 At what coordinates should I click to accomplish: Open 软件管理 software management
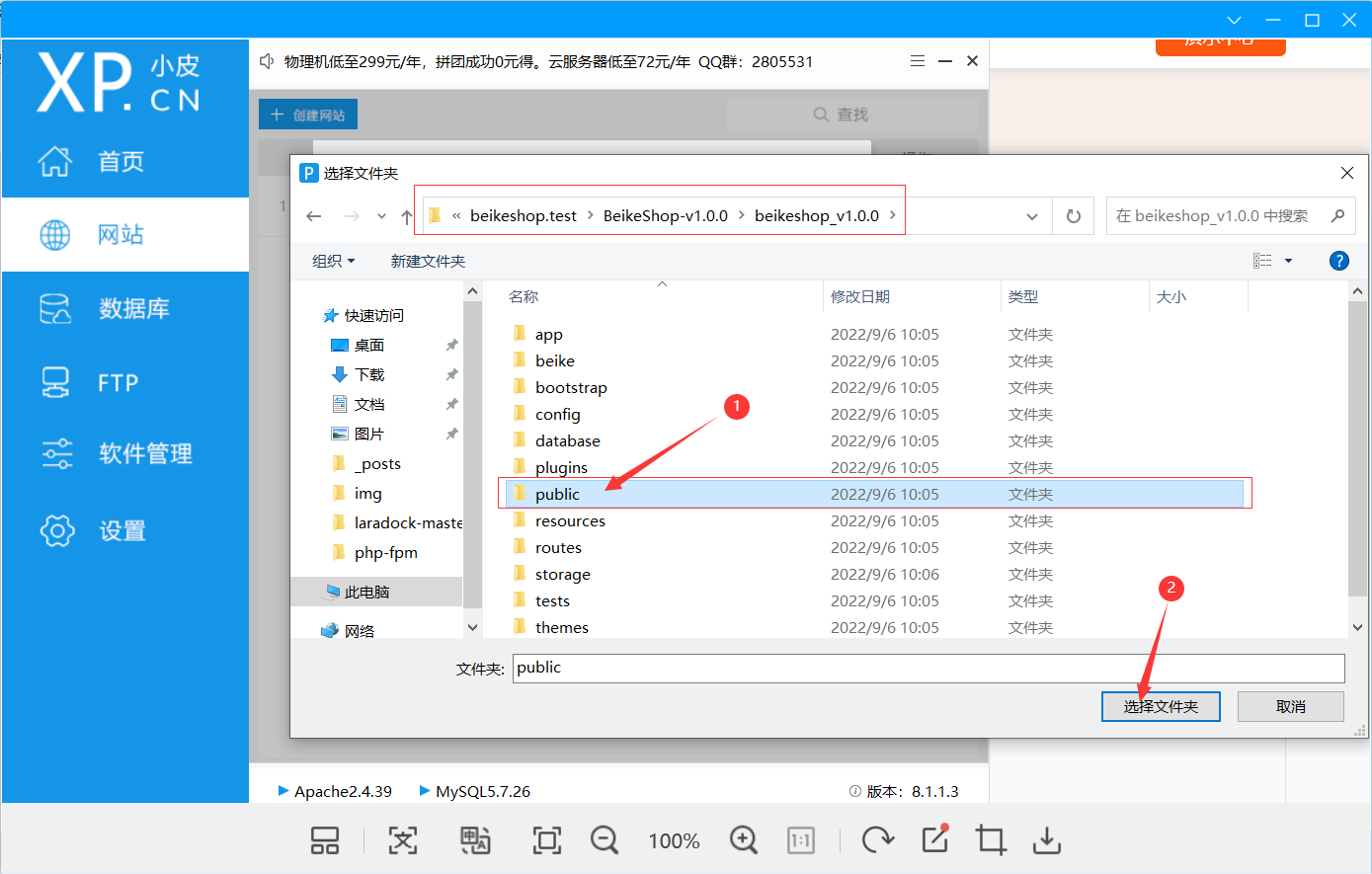(x=123, y=454)
